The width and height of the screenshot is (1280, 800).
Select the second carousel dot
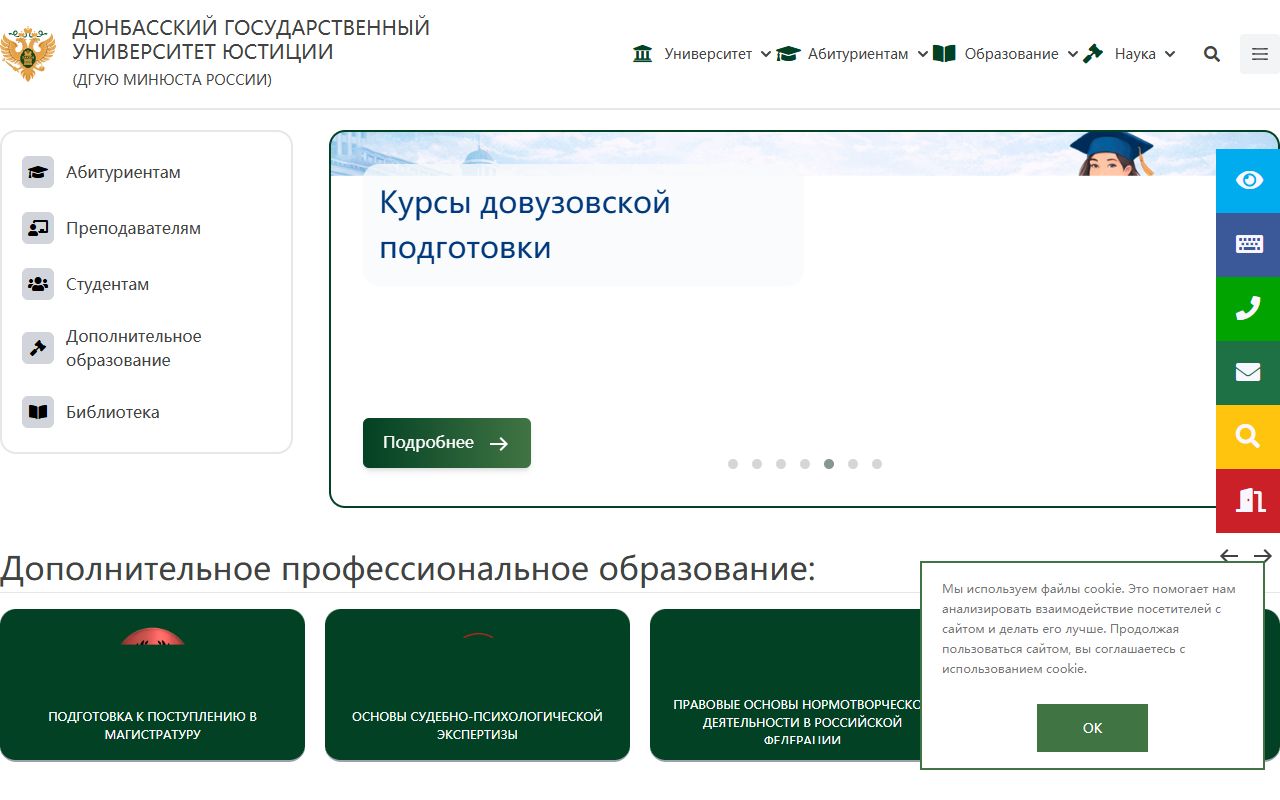(x=757, y=464)
